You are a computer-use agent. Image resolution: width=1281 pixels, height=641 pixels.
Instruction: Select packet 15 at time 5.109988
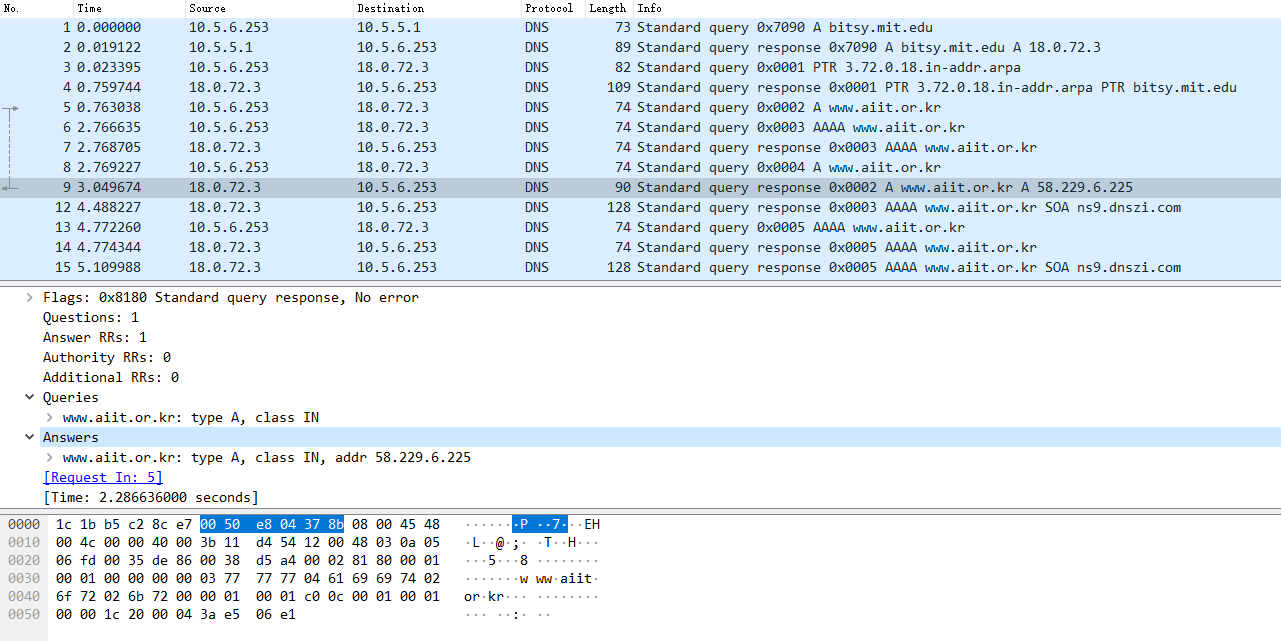(640, 267)
